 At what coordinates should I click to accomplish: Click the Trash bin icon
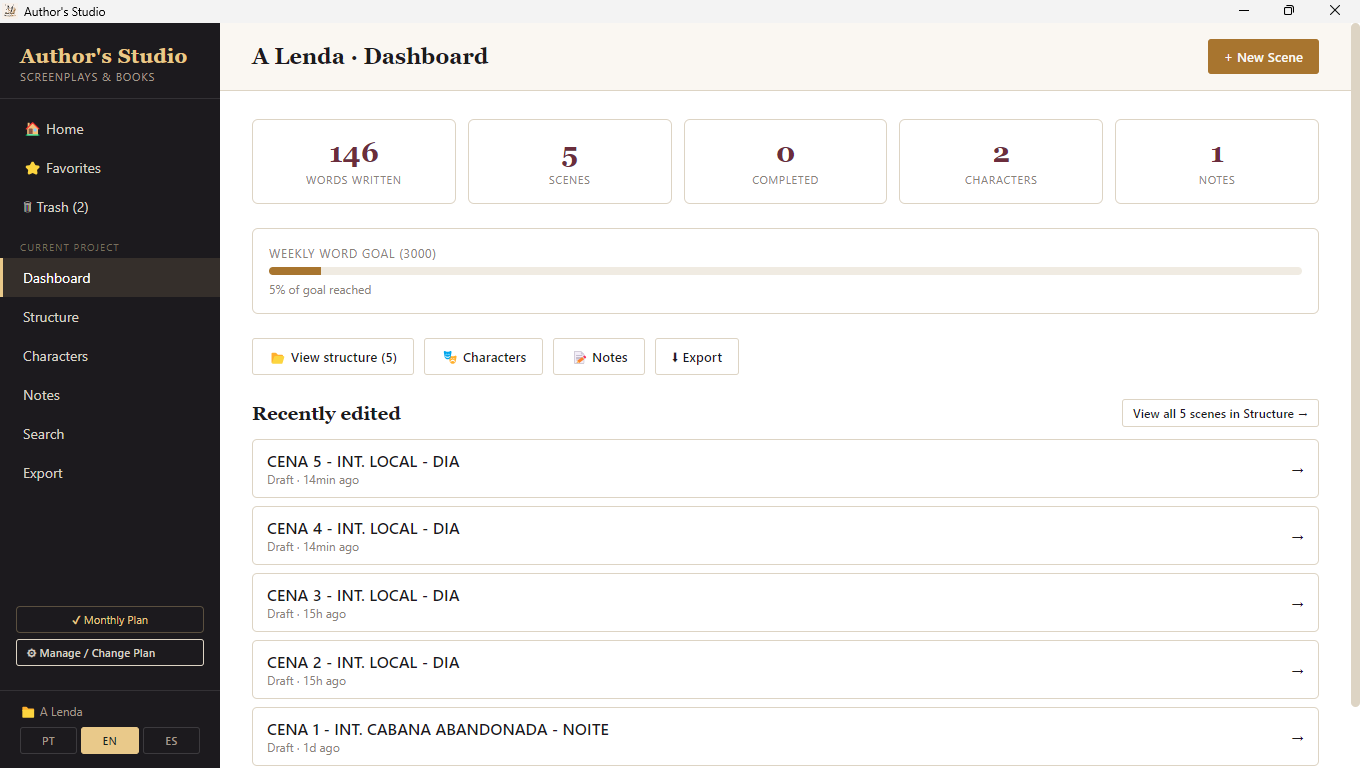coord(27,207)
